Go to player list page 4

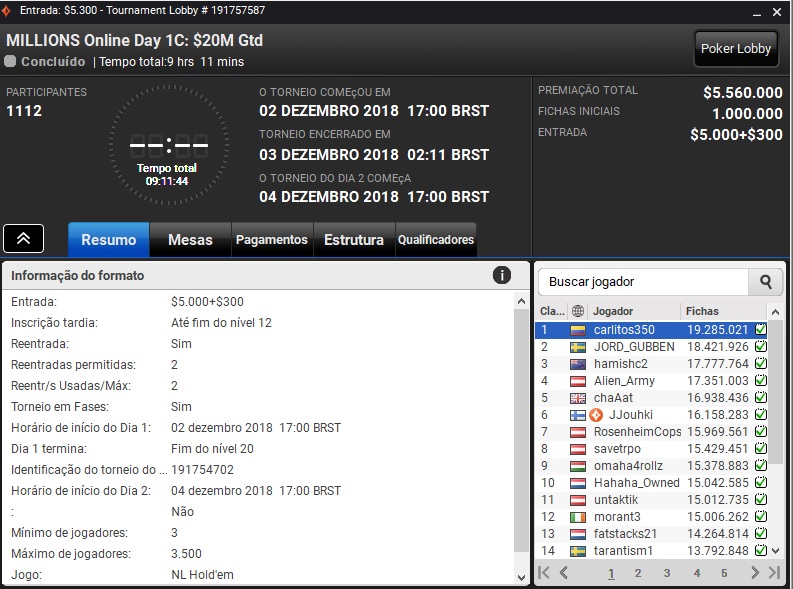pyautogui.click(x=697, y=573)
